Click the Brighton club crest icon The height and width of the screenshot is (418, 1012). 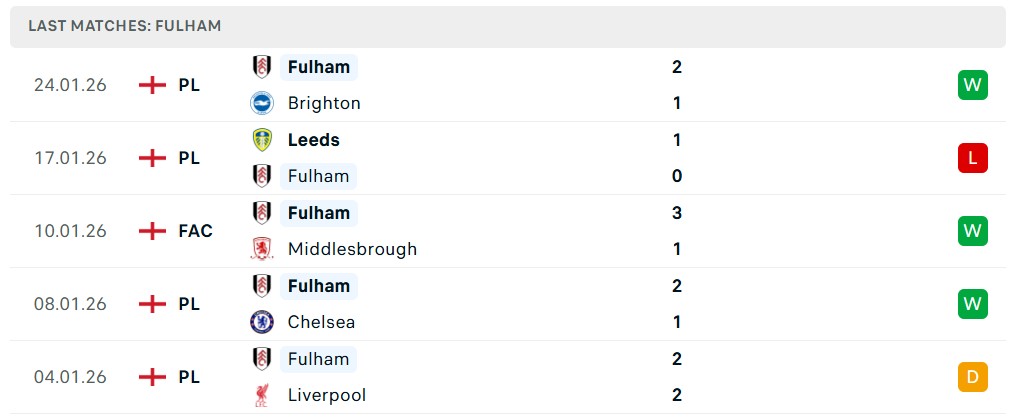pos(262,103)
